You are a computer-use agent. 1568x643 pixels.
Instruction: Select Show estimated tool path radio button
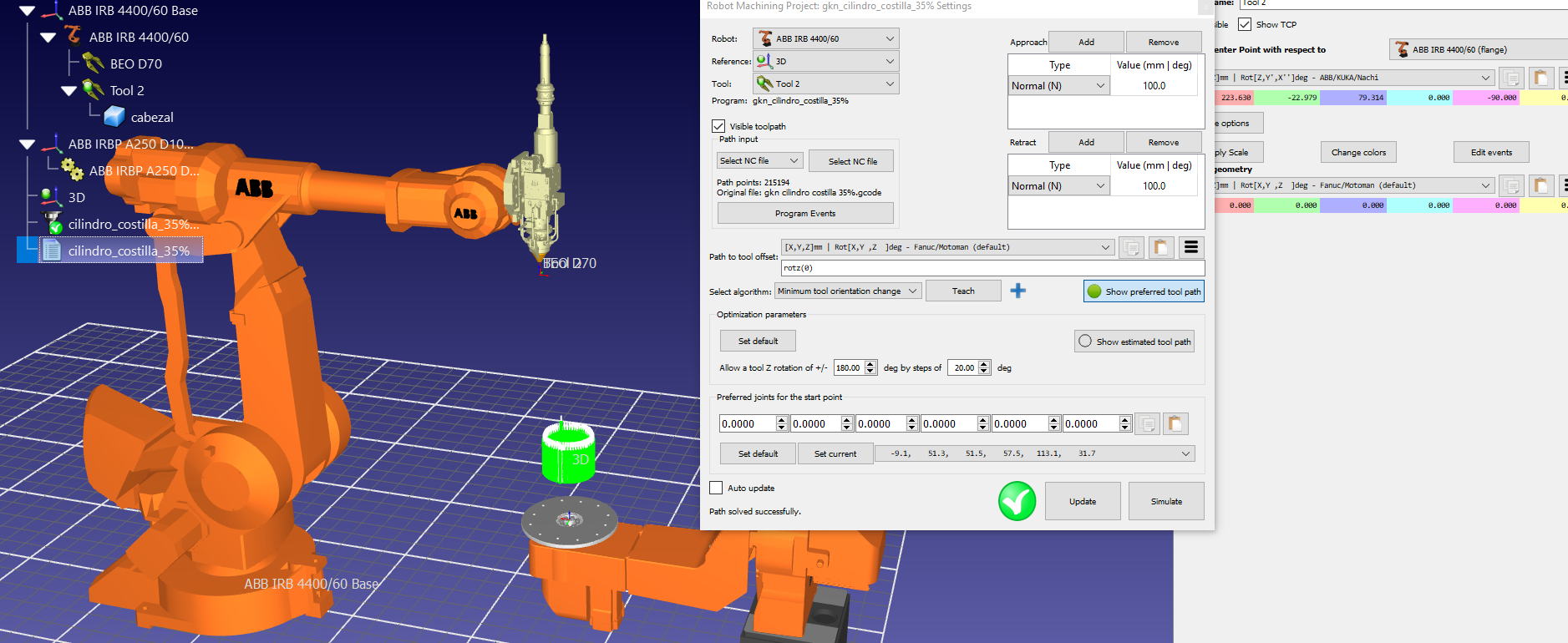click(1085, 342)
